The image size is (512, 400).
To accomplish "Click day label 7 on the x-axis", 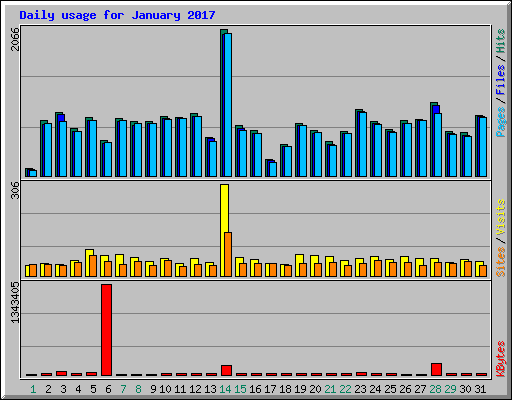I will (123, 389).
